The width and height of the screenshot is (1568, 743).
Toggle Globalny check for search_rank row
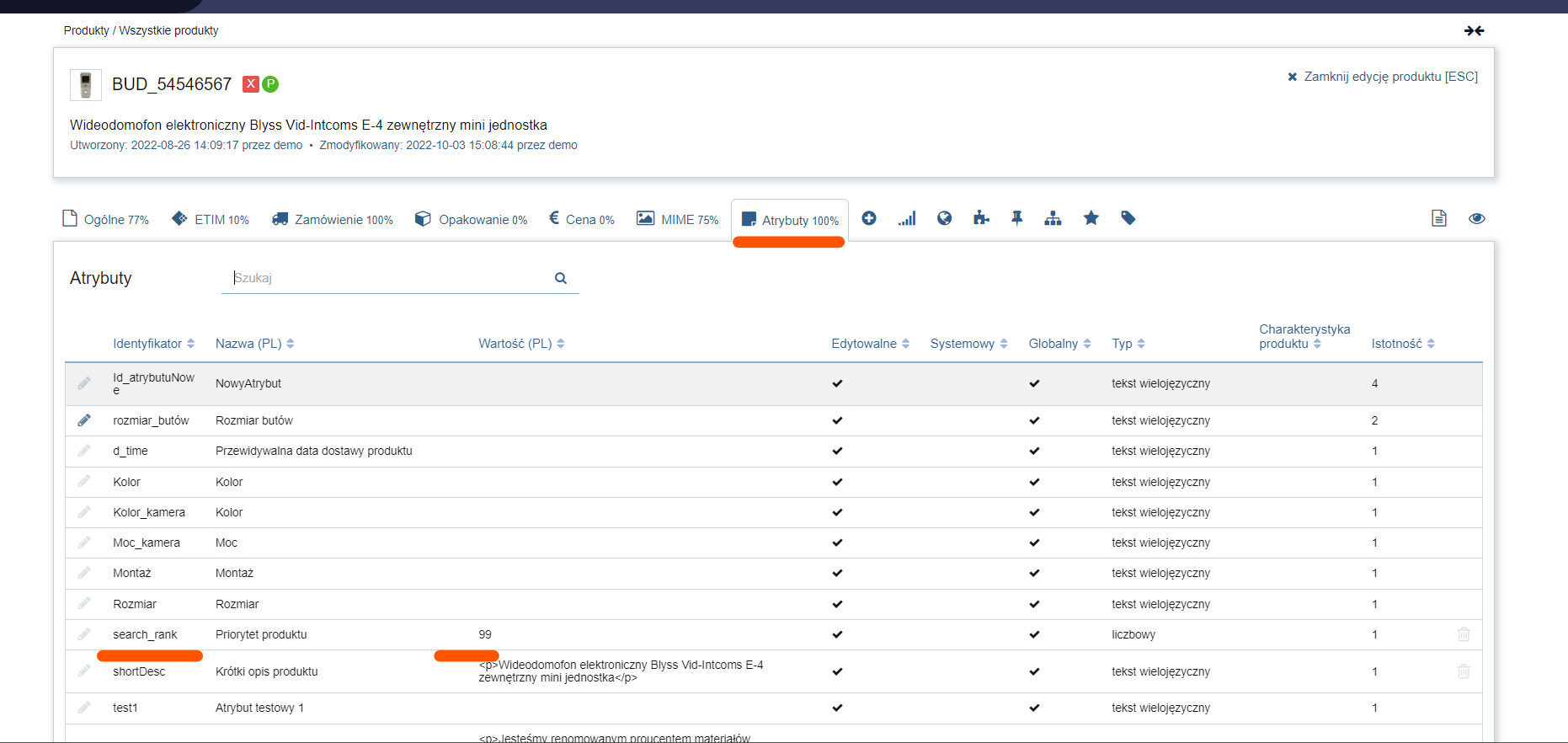pyautogui.click(x=1034, y=634)
